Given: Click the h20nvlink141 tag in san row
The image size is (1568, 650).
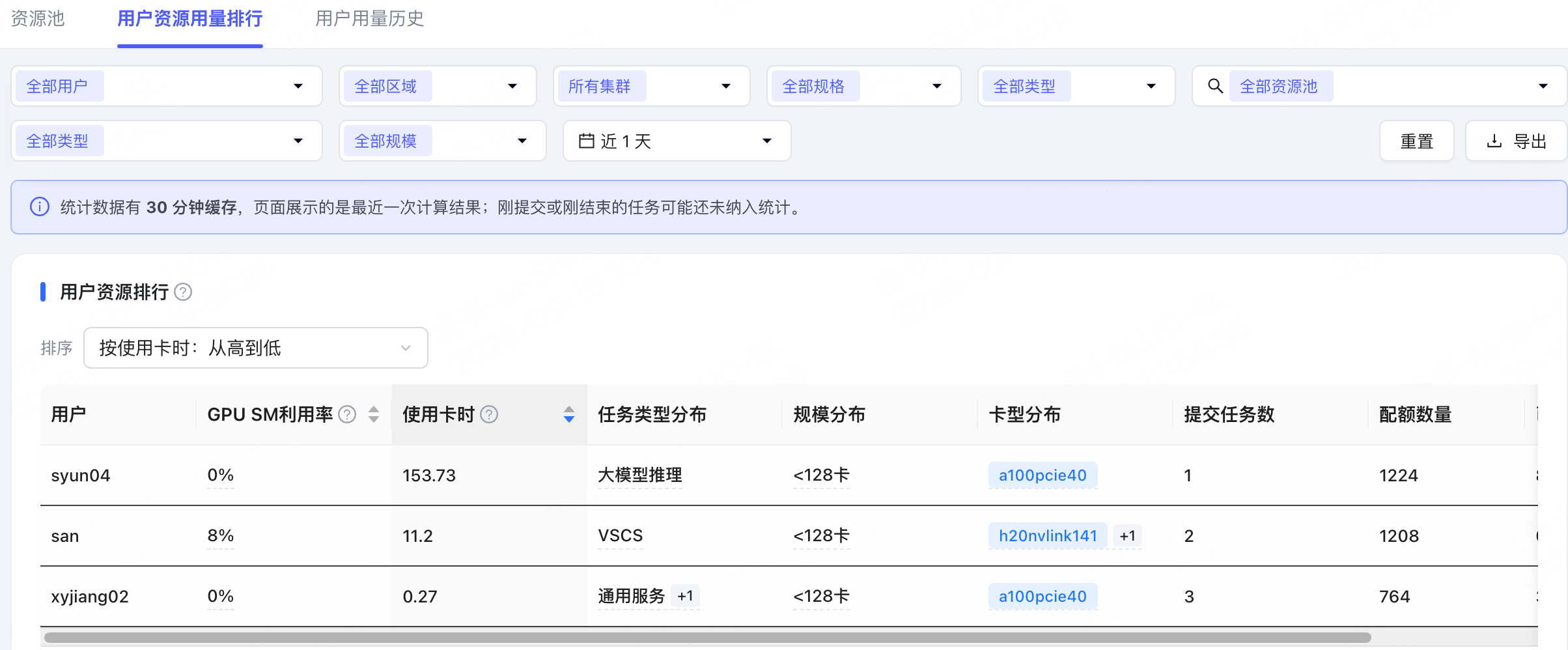Looking at the screenshot, I should coord(1048,536).
